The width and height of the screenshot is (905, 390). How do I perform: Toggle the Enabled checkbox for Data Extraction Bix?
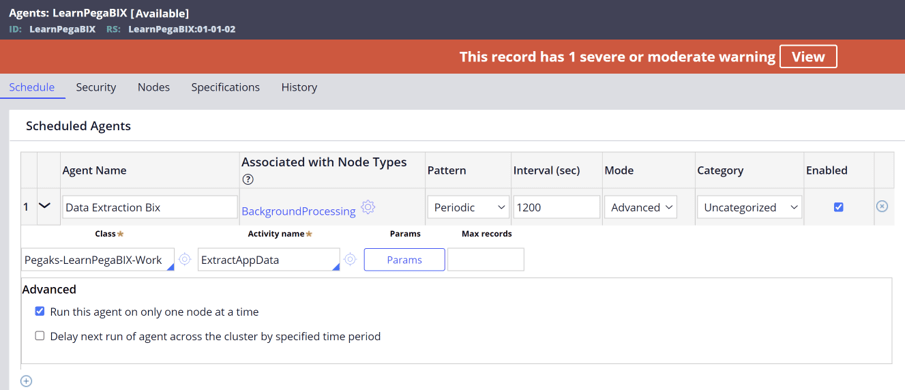(x=839, y=207)
